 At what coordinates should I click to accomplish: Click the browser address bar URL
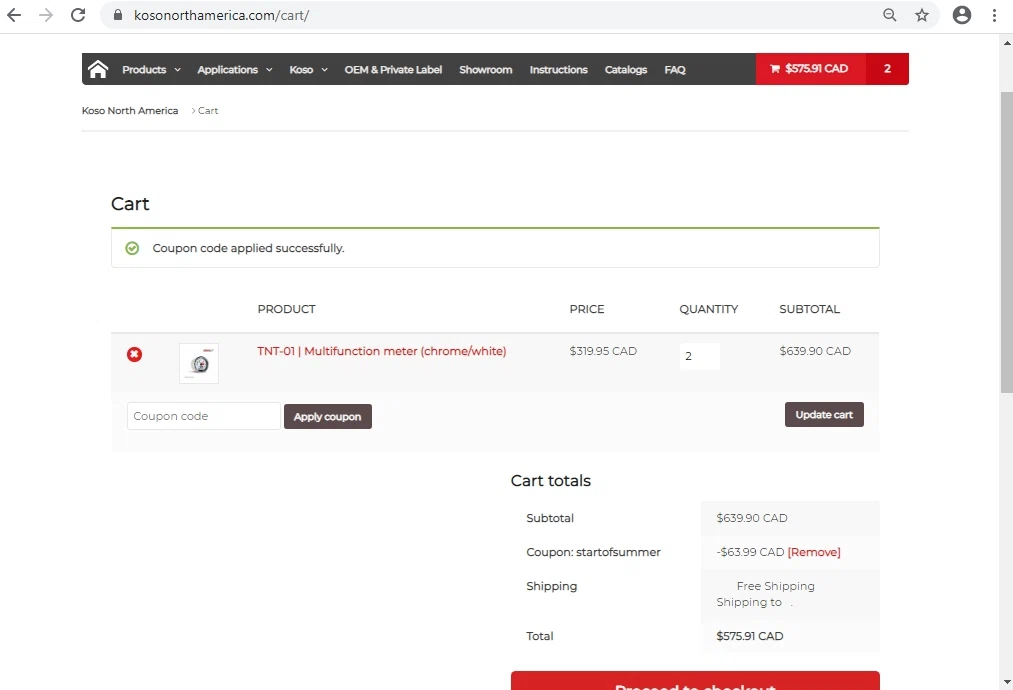pyautogui.click(x=222, y=15)
